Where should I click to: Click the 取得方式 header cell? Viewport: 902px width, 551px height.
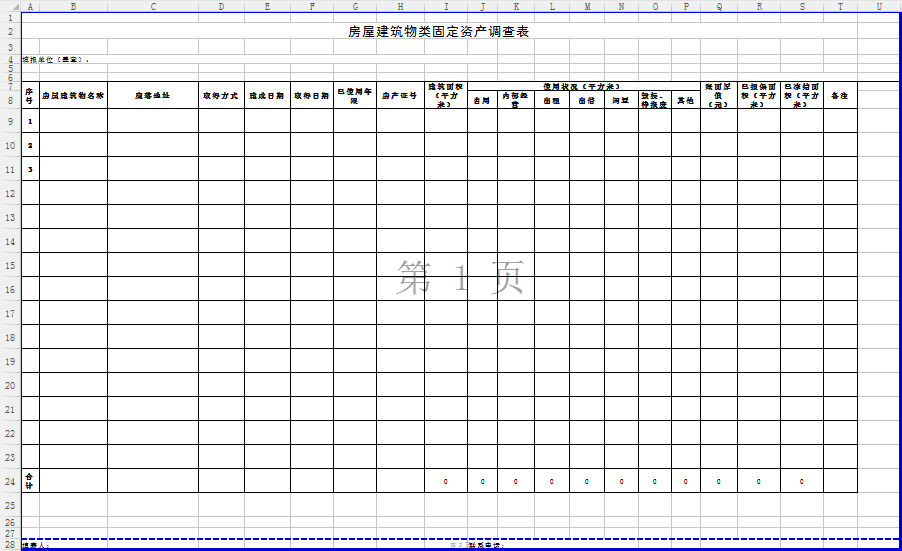(220, 95)
